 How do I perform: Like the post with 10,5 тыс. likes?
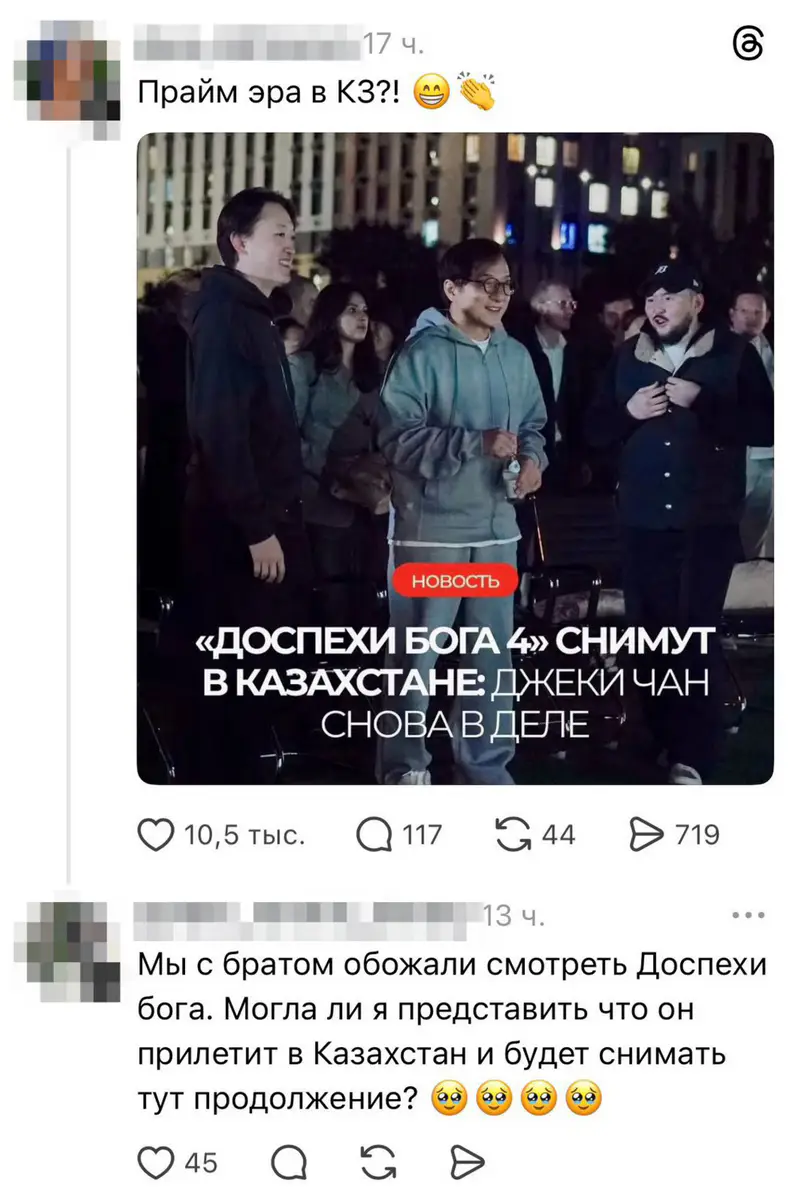[155, 834]
